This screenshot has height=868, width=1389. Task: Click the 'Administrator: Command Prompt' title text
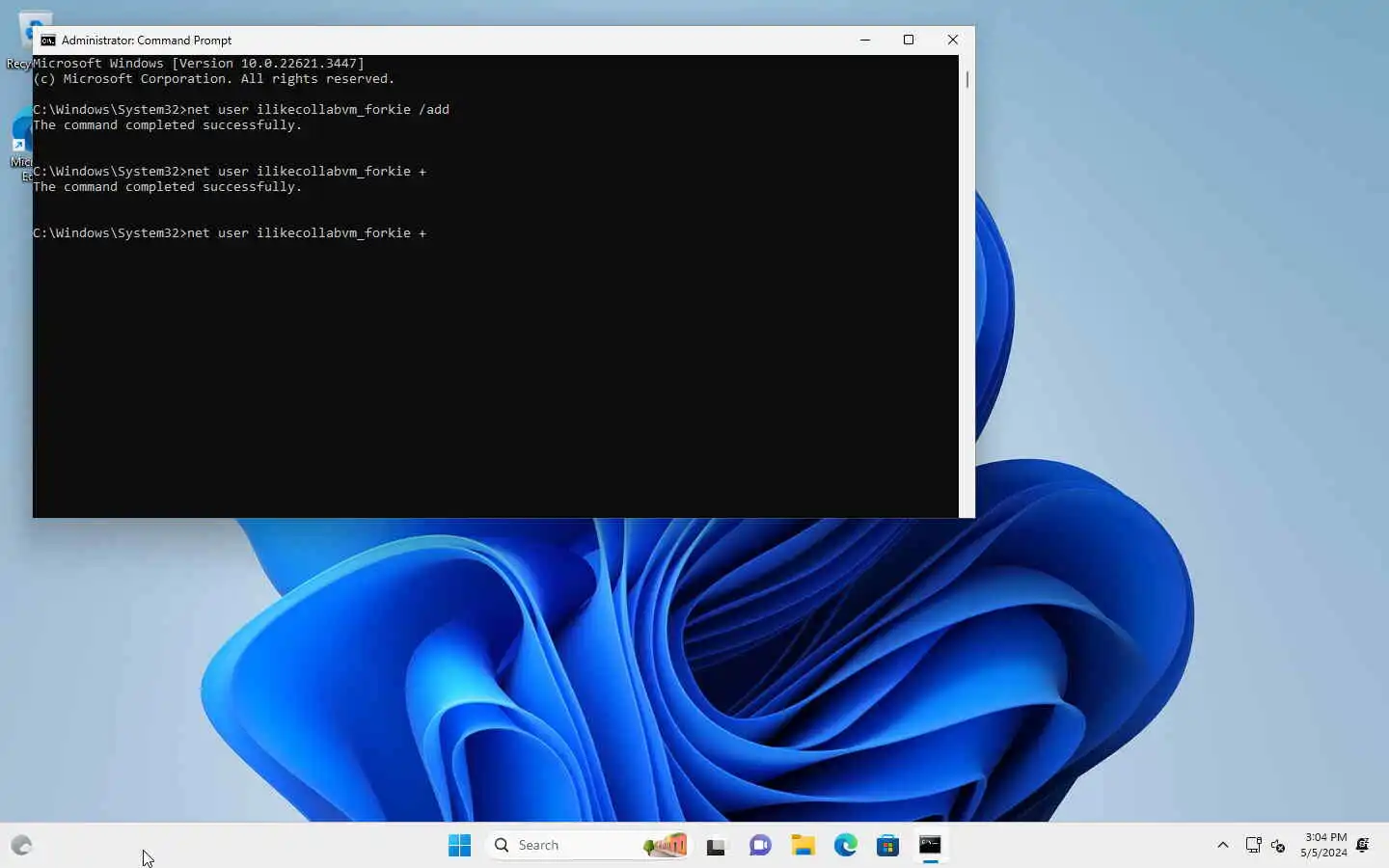(147, 41)
